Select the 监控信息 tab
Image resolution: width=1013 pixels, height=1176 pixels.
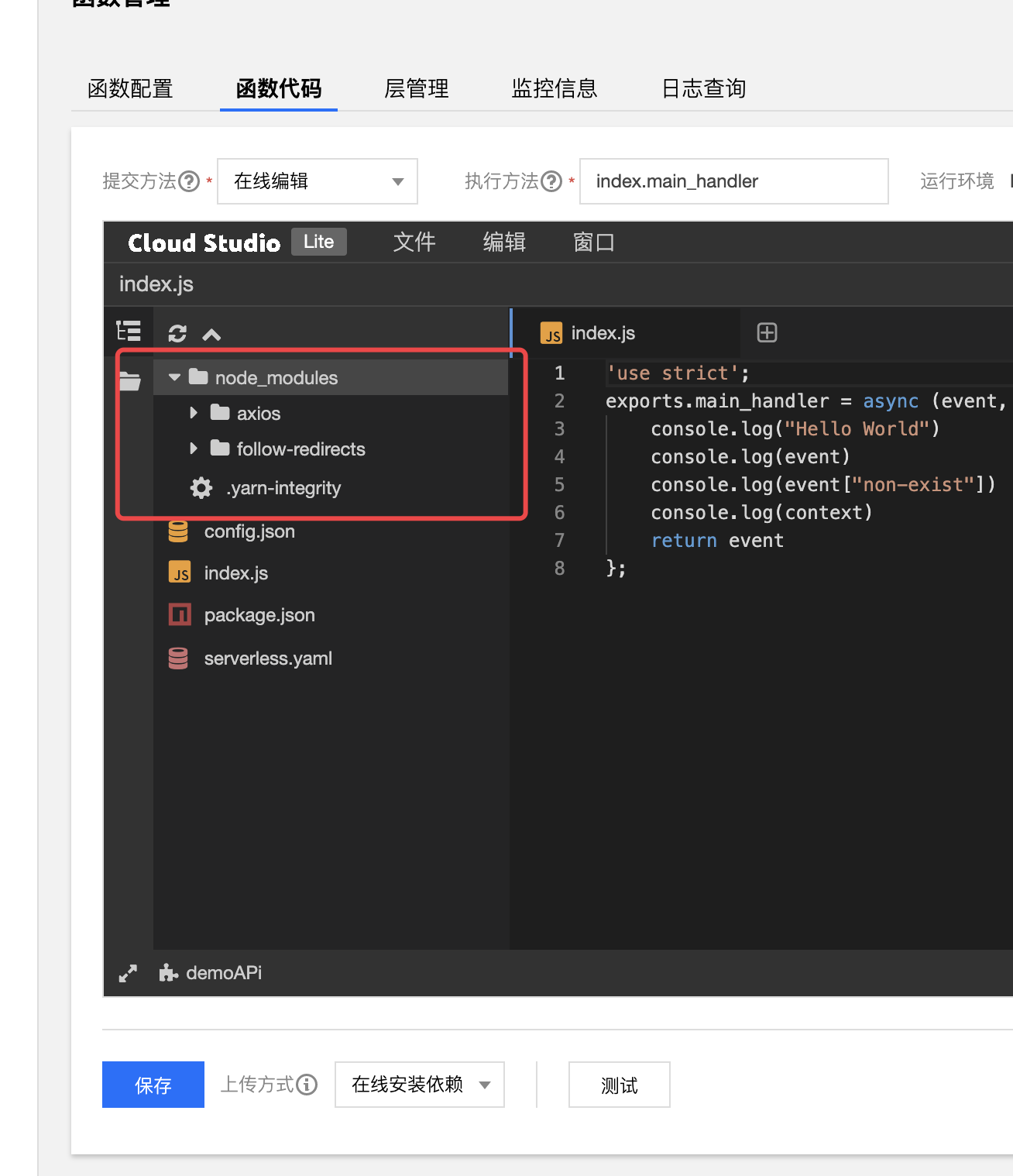pyautogui.click(x=555, y=89)
